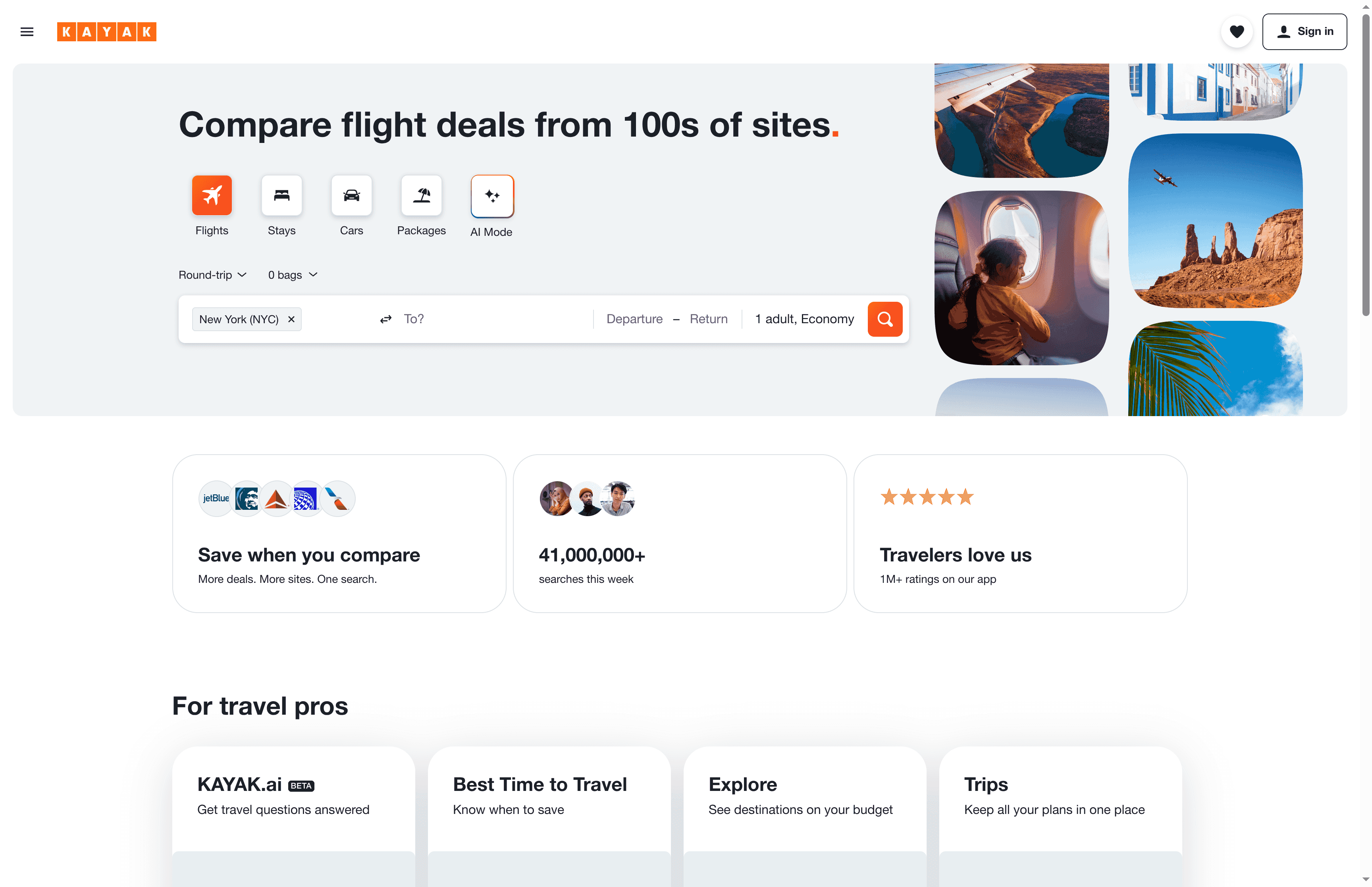Swap origin and destination with arrows icon
The height and width of the screenshot is (887, 1372).
click(385, 318)
